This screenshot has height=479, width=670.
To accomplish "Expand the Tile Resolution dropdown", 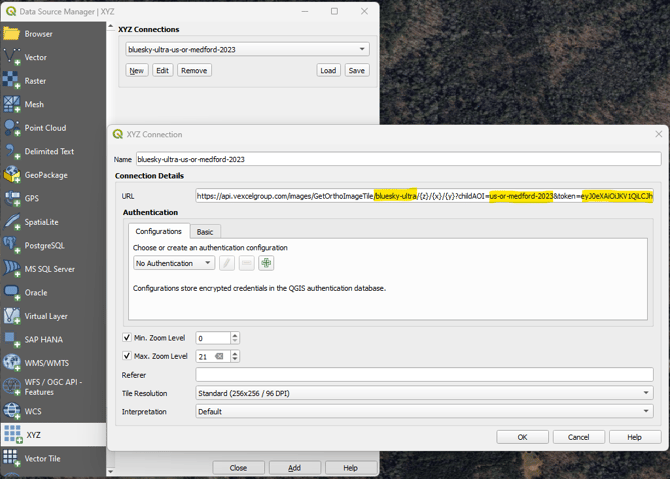I will point(424,393).
